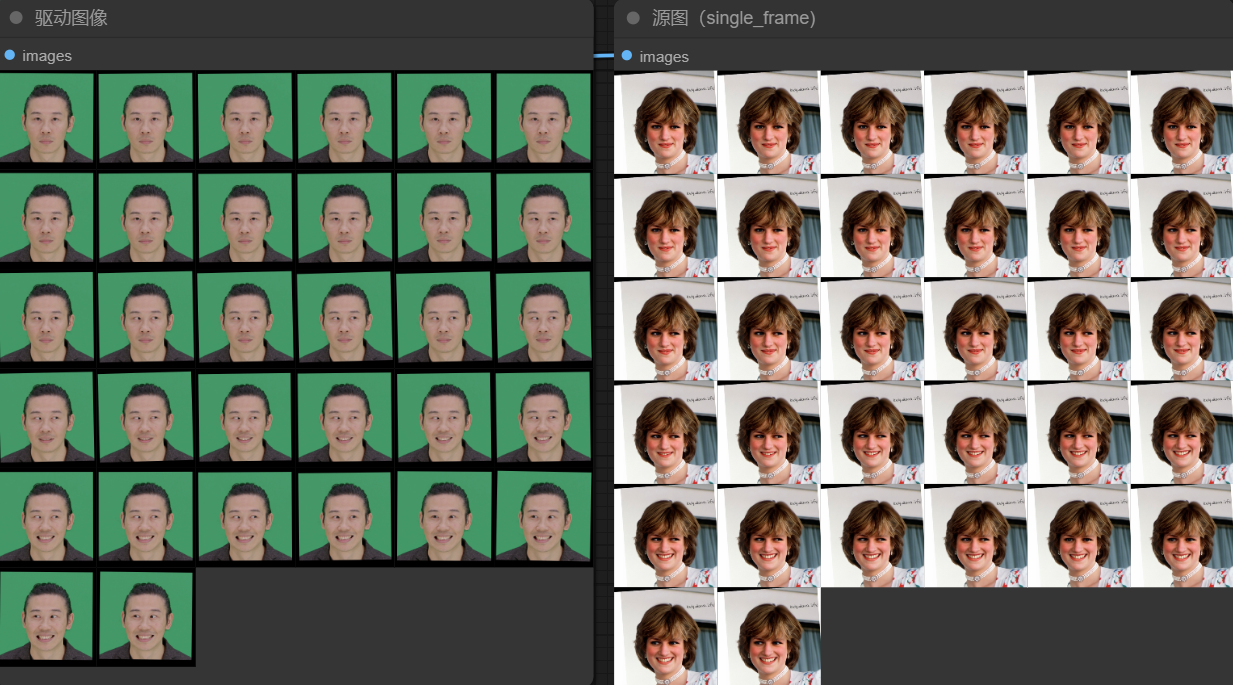Select first thumbnail of bottom row in 驱动图像

pos(46,616)
